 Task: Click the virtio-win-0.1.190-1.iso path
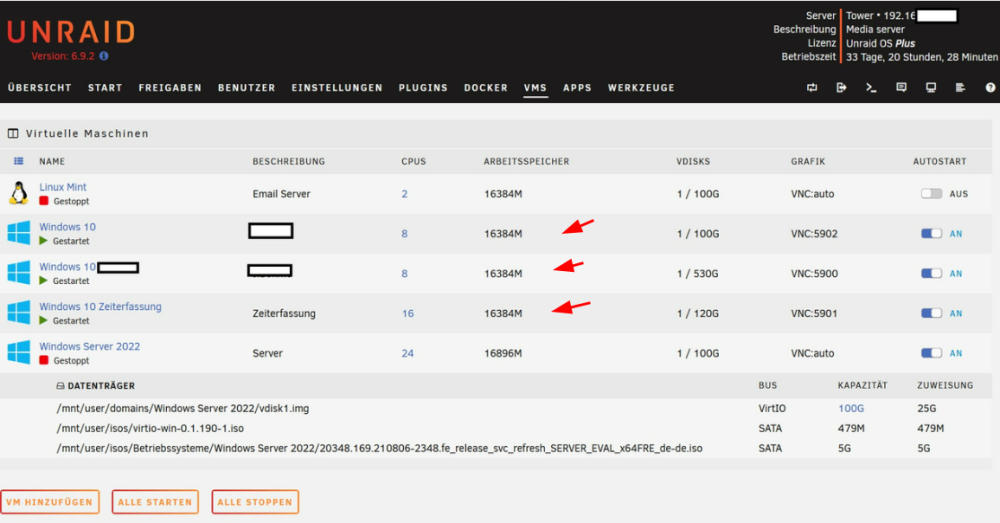click(x=150, y=428)
